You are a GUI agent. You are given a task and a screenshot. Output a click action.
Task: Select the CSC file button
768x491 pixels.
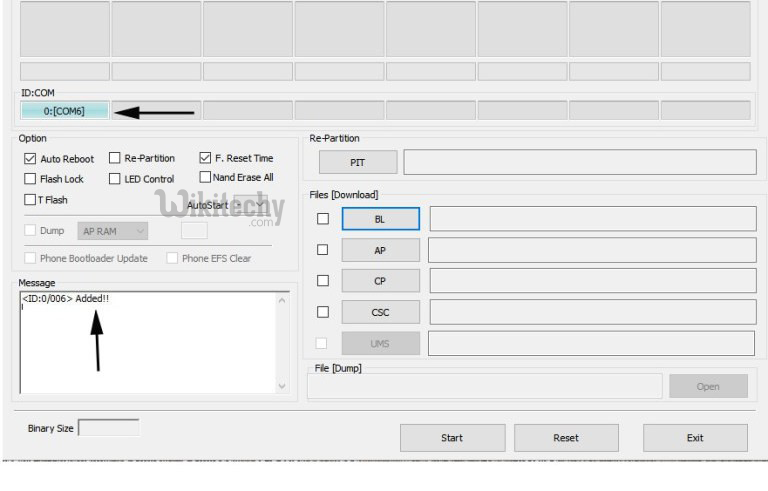point(380,312)
